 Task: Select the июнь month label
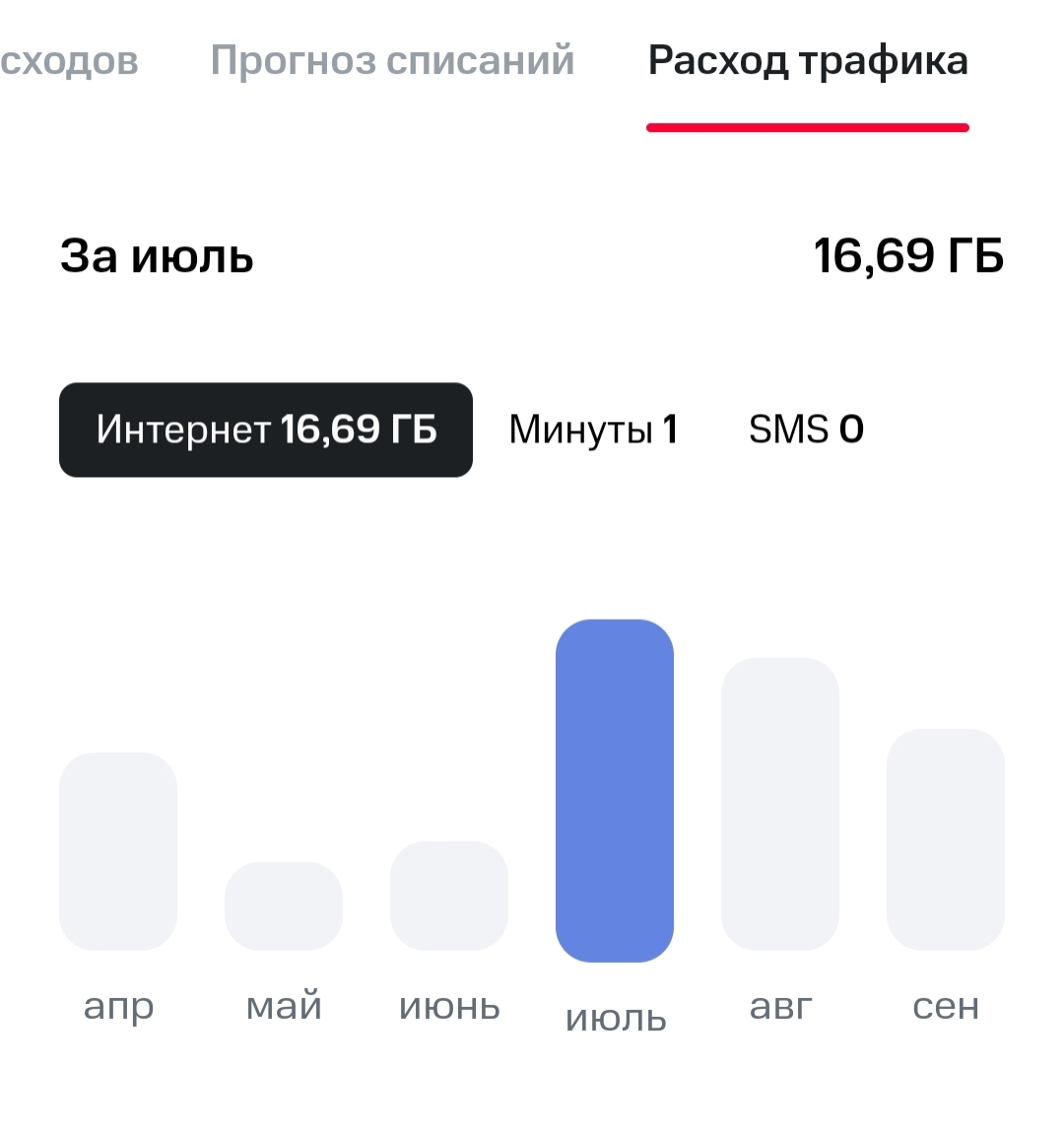pyautogui.click(x=449, y=1007)
